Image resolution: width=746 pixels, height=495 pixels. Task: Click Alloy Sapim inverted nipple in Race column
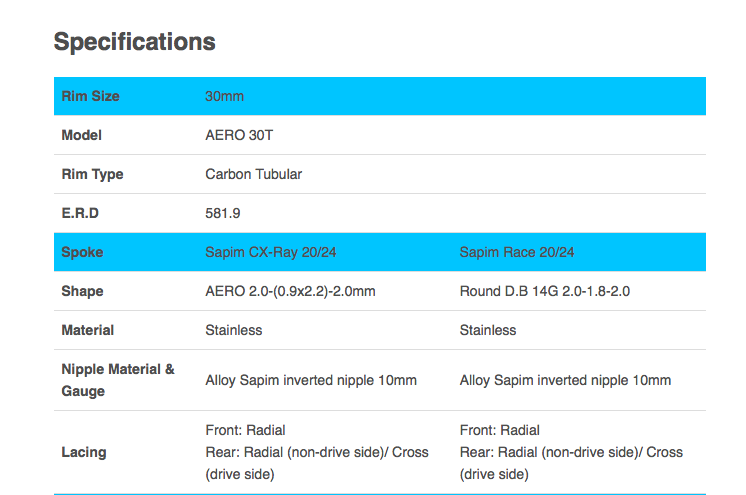pyautogui.click(x=565, y=380)
